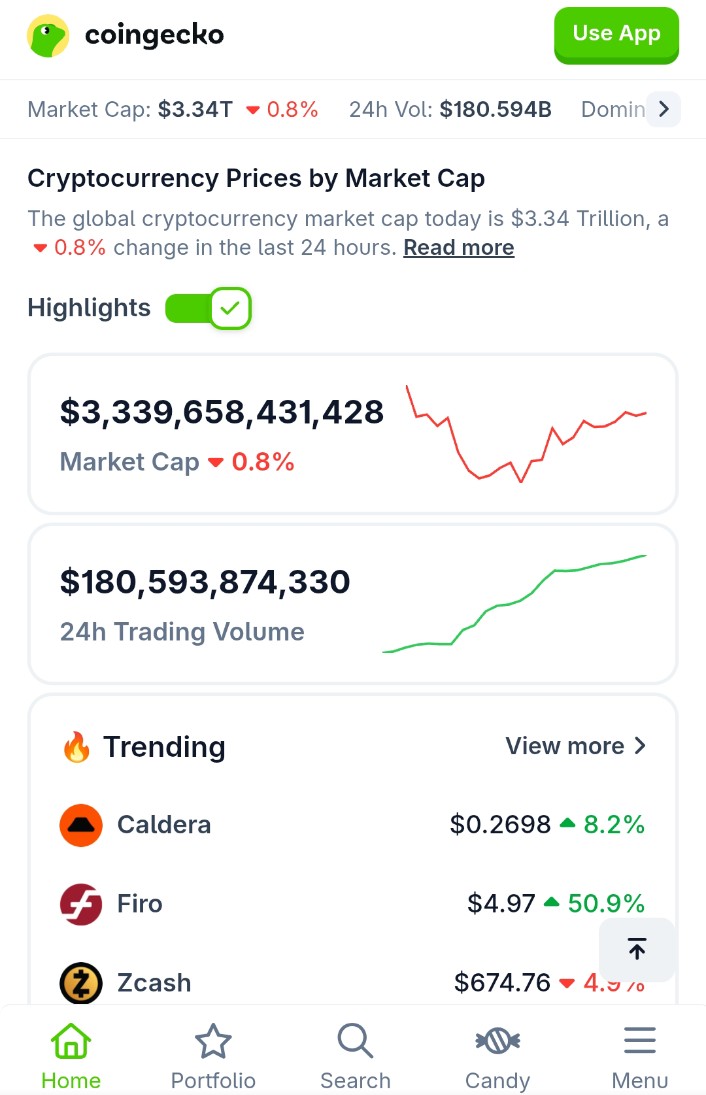Select the Zcash coin icon
This screenshot has width=706, height=1095.
tap(81, 983)
